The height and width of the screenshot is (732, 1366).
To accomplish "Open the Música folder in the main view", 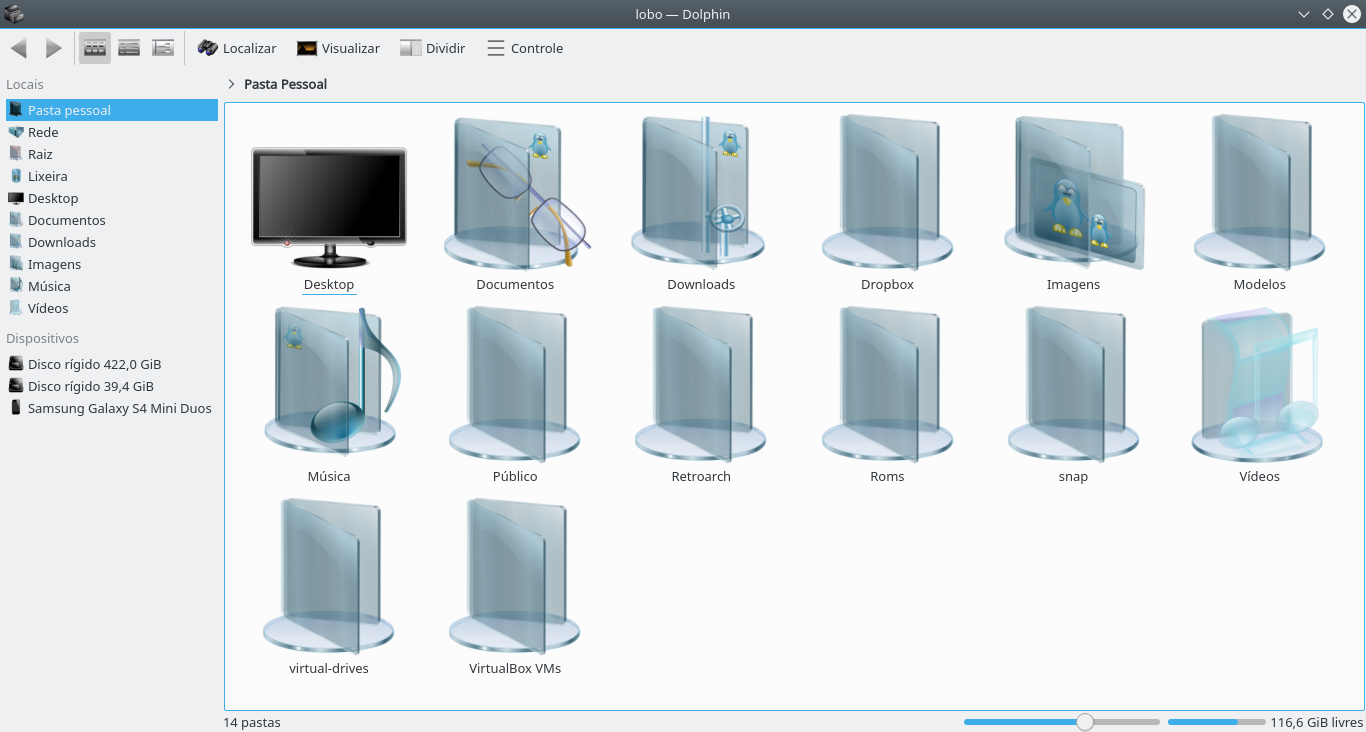I will click(329, 385).
